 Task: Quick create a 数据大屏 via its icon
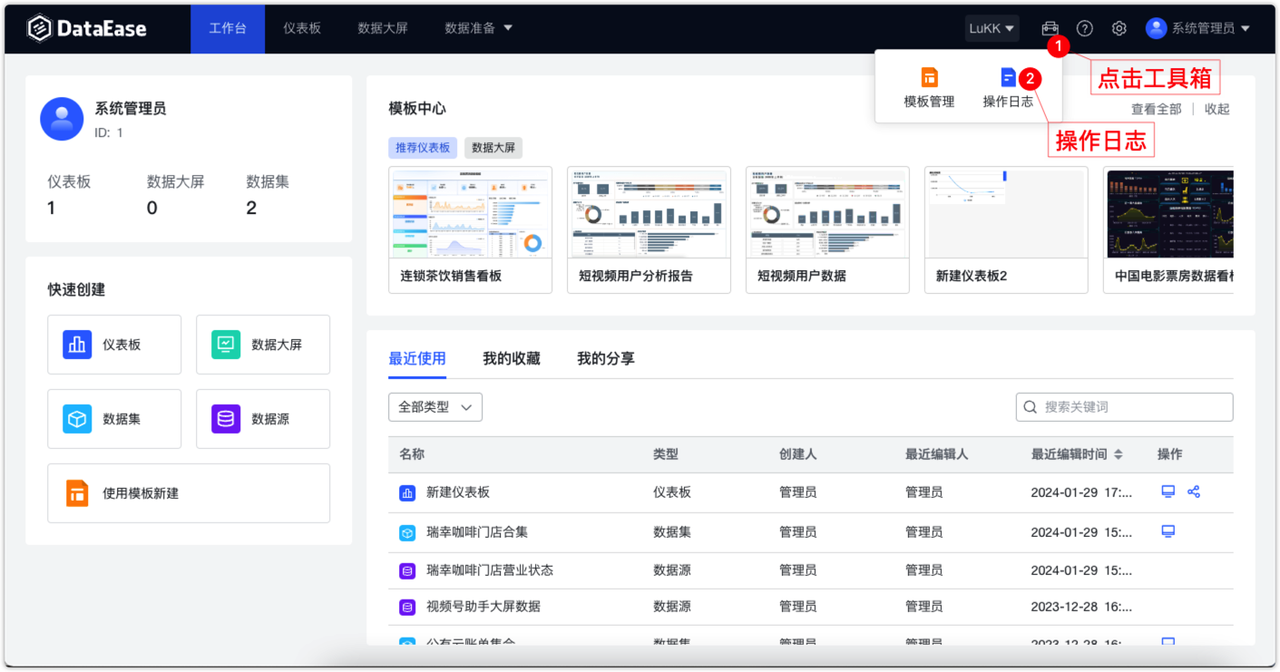pos(224,344)
